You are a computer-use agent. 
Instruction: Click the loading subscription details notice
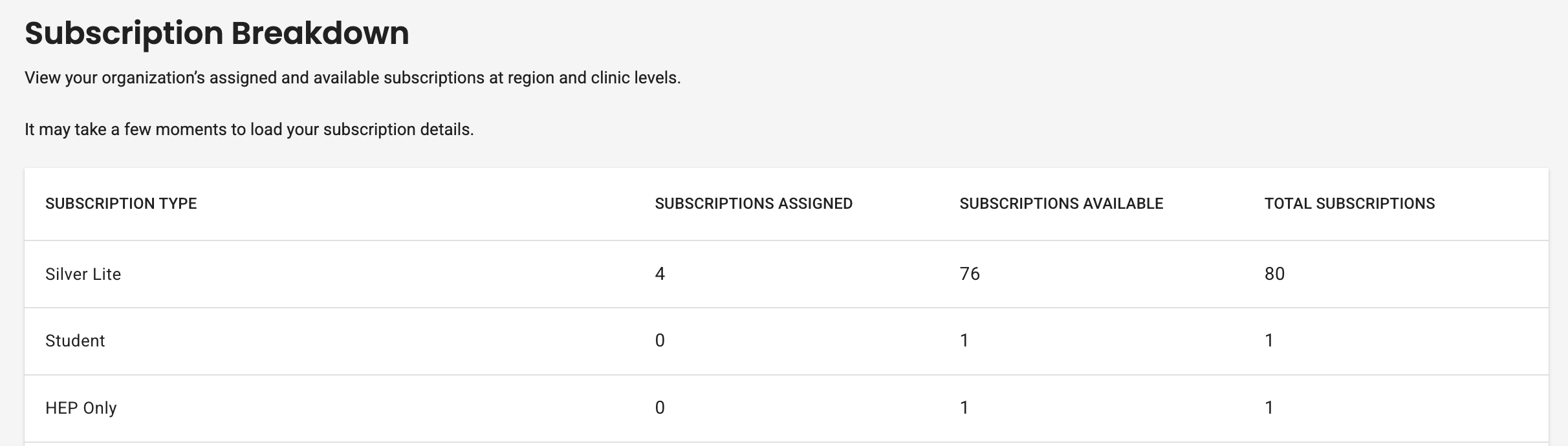tap(249, 130)
